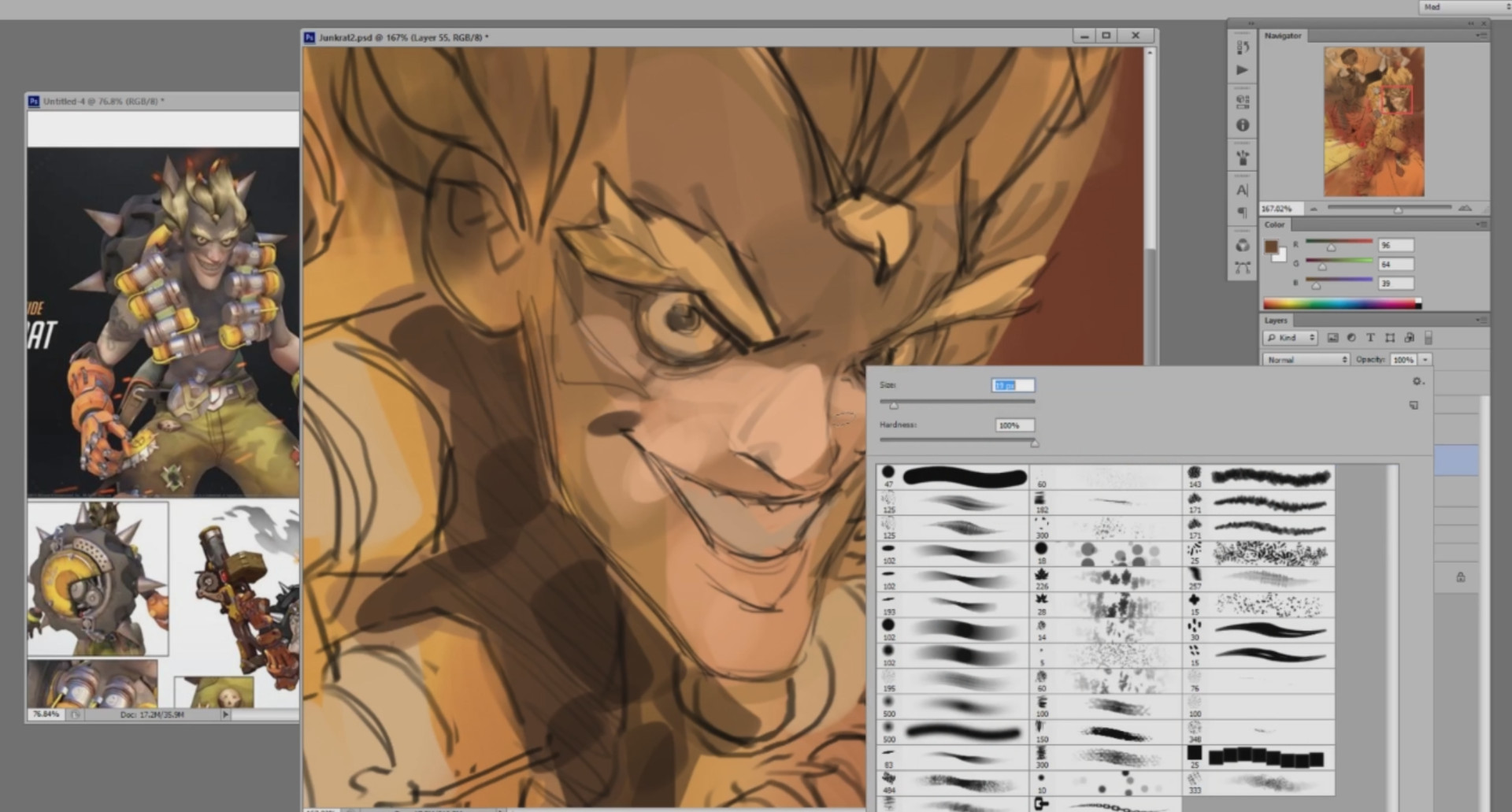Switch to the Navigator tab
Image resolution: width=1512 pixels, height=812 pixels.
[1283, 35]
